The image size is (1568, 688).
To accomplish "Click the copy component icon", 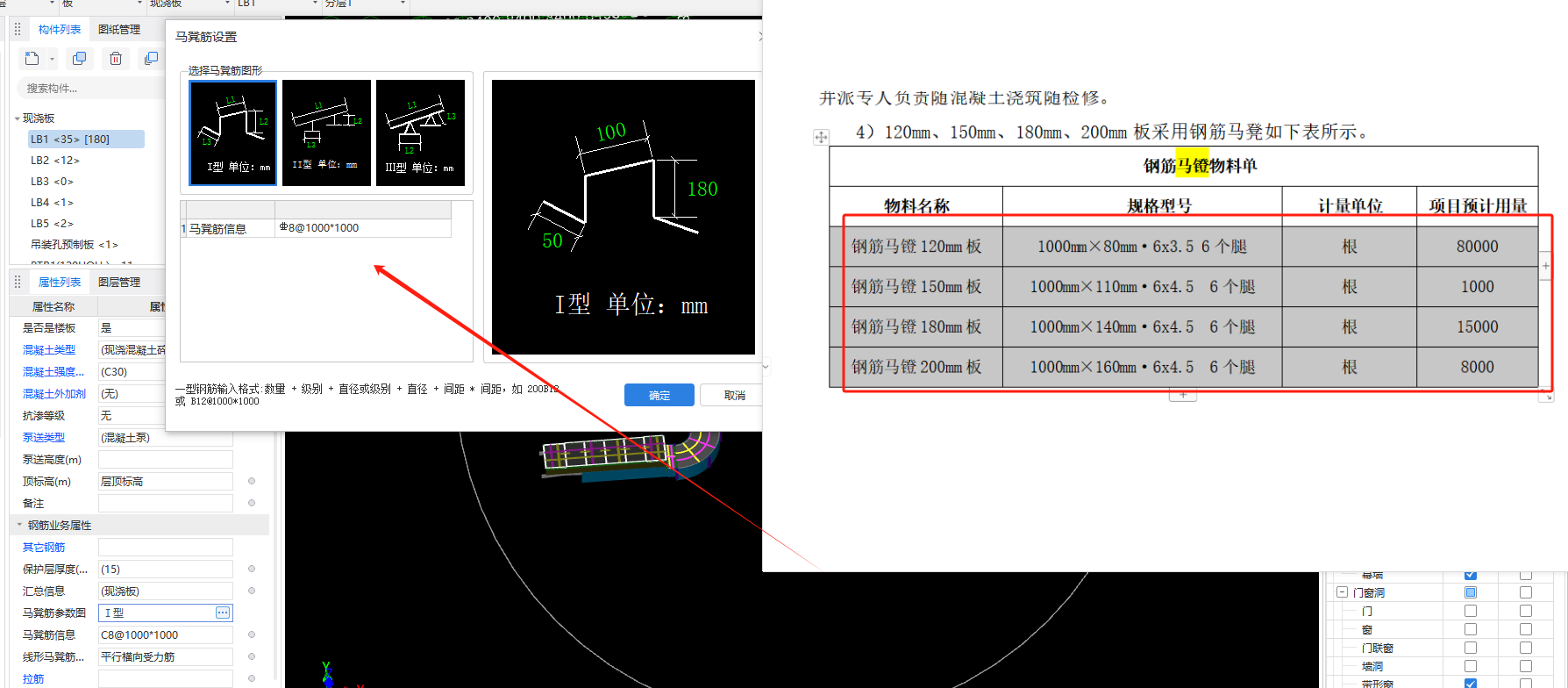I will pyautogui.click(x=79, y=59).
